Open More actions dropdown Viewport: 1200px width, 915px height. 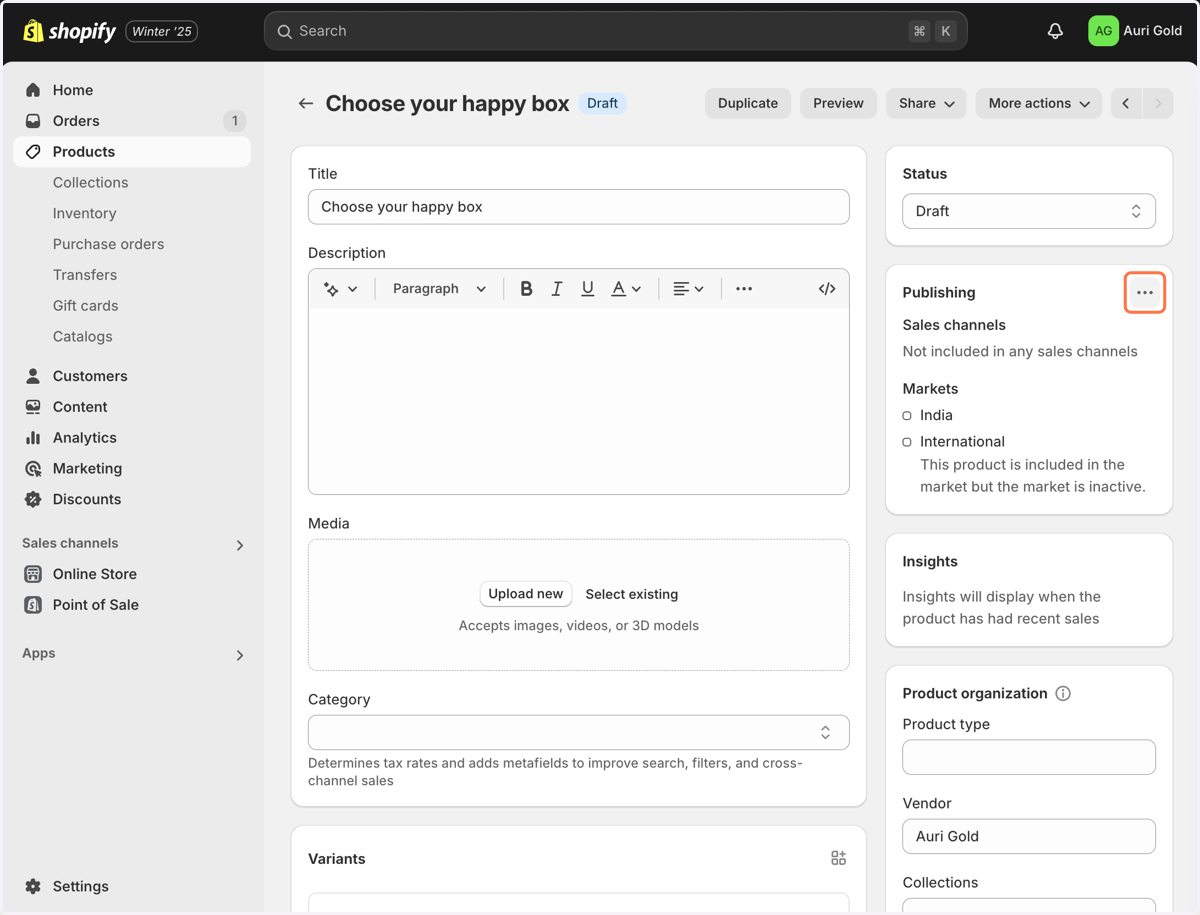point(1039,103)
